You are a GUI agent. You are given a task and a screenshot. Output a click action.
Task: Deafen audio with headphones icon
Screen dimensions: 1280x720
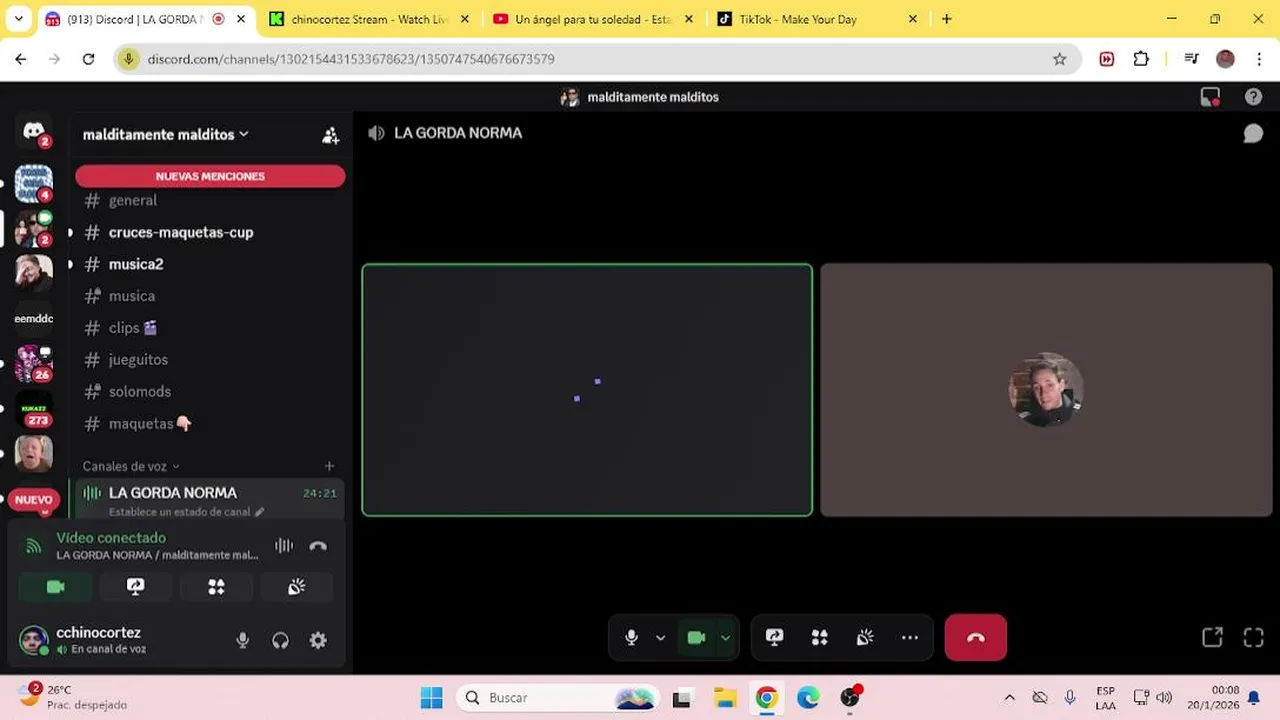tap(280, 641)
